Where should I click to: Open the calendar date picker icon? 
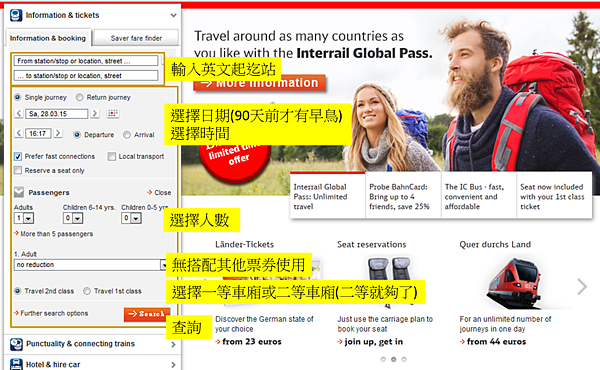(113, 113)
